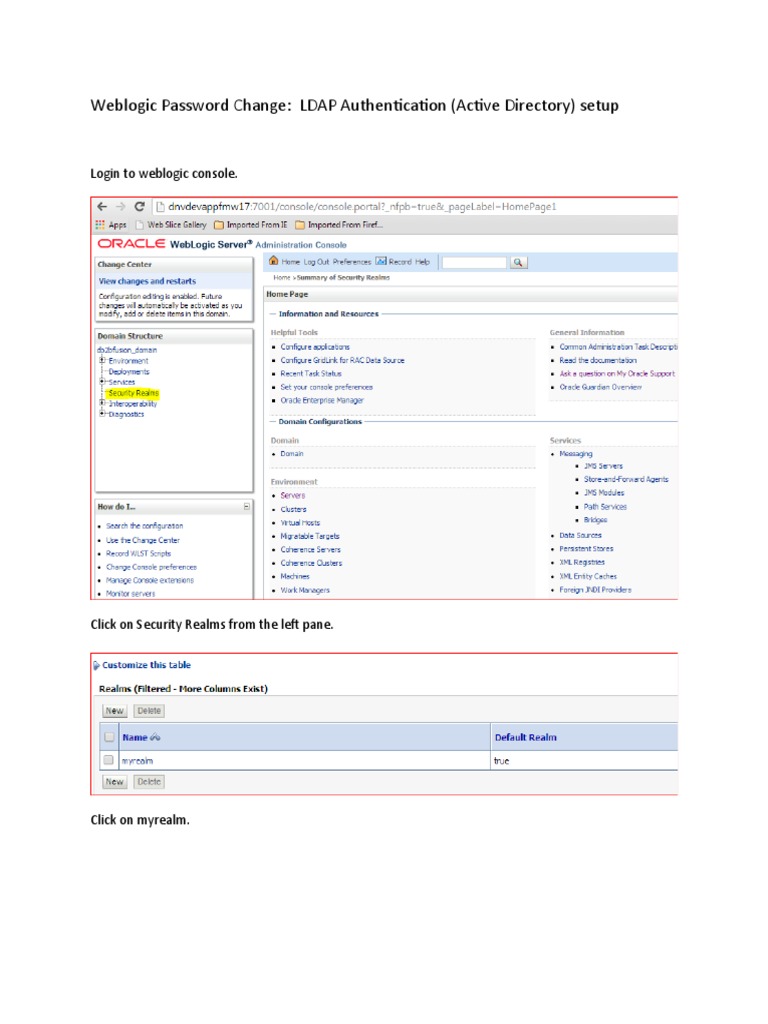
Task: Click the browser forward arrow
Action: [x=121, y=206]
